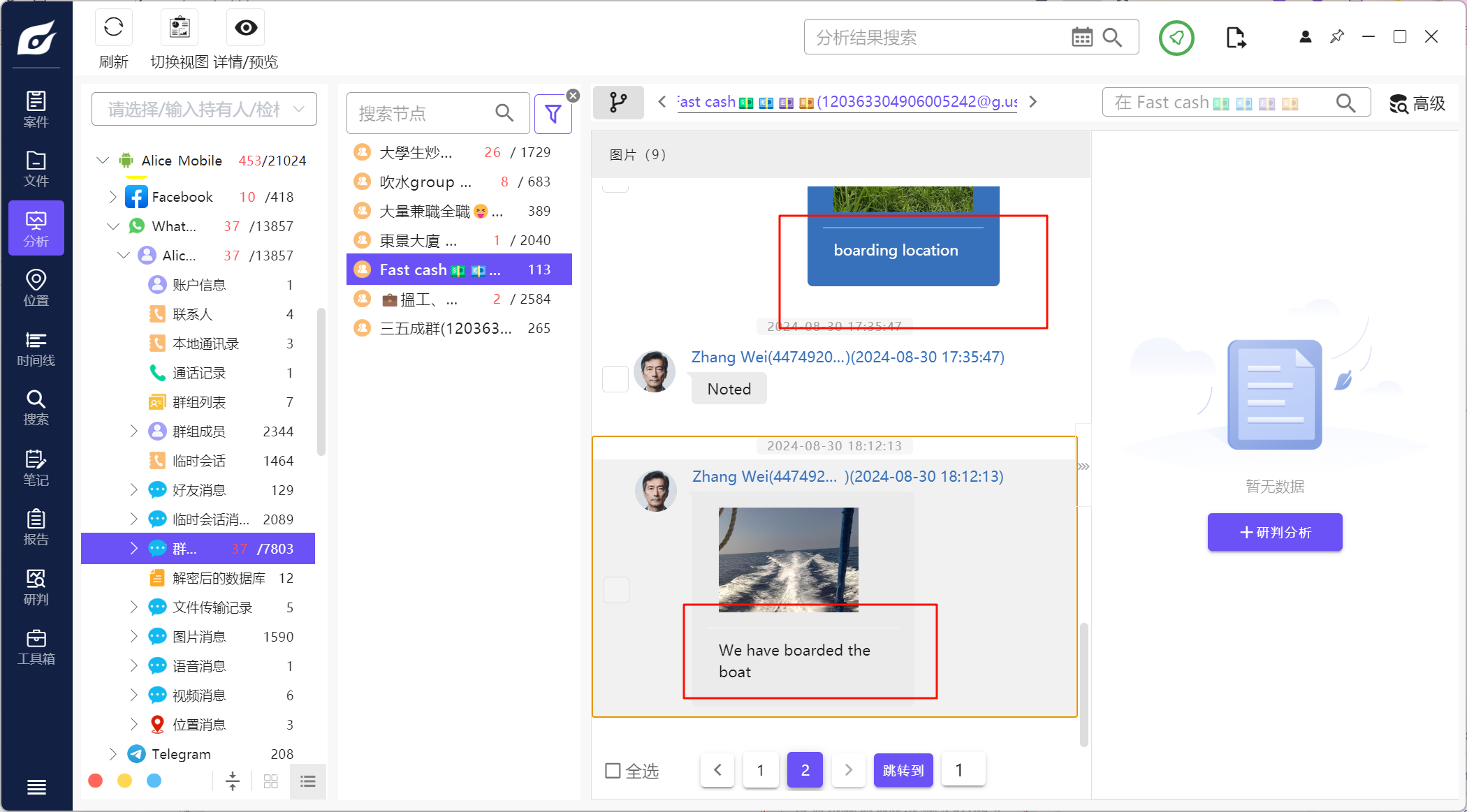Open the notes (笔记) sidebar item

click(x=36, y=468)
